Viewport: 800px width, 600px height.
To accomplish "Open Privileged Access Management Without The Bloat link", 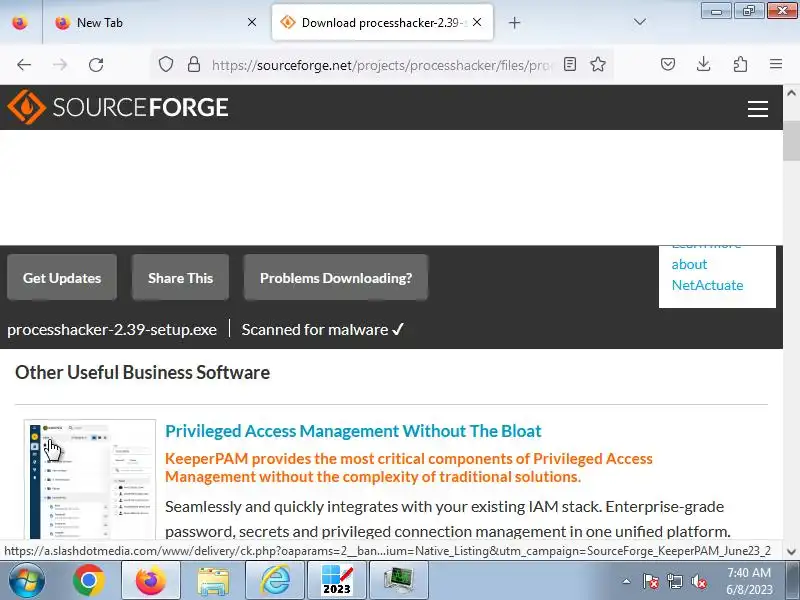I will tap(353, 431).
